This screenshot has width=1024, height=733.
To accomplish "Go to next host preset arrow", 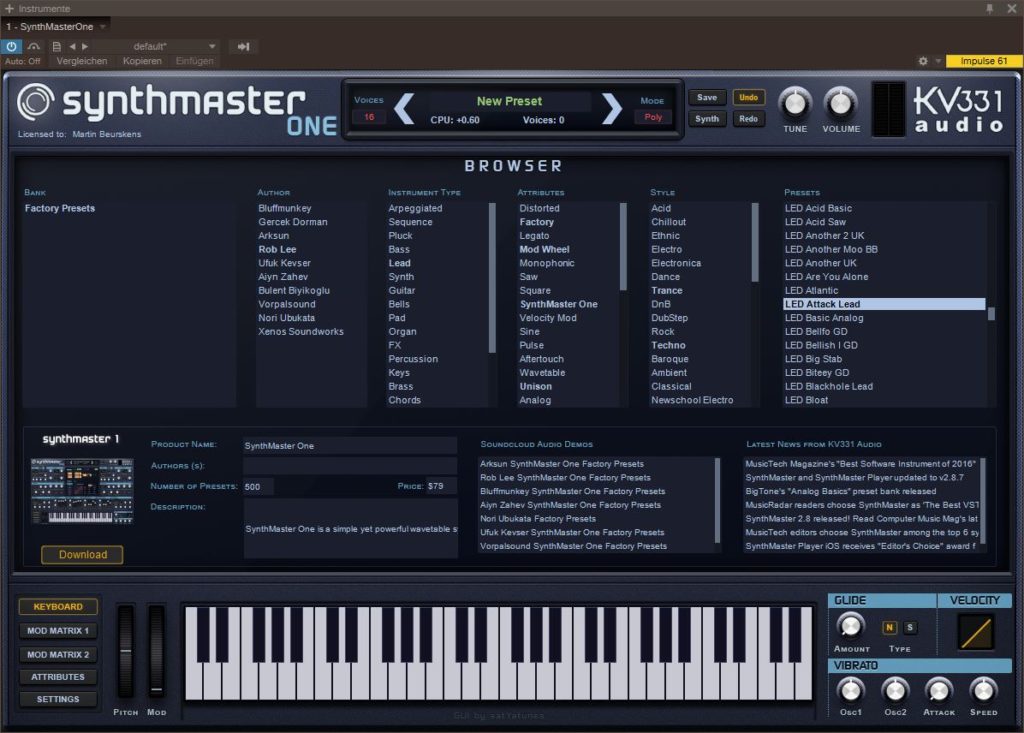I will [85, 46].
